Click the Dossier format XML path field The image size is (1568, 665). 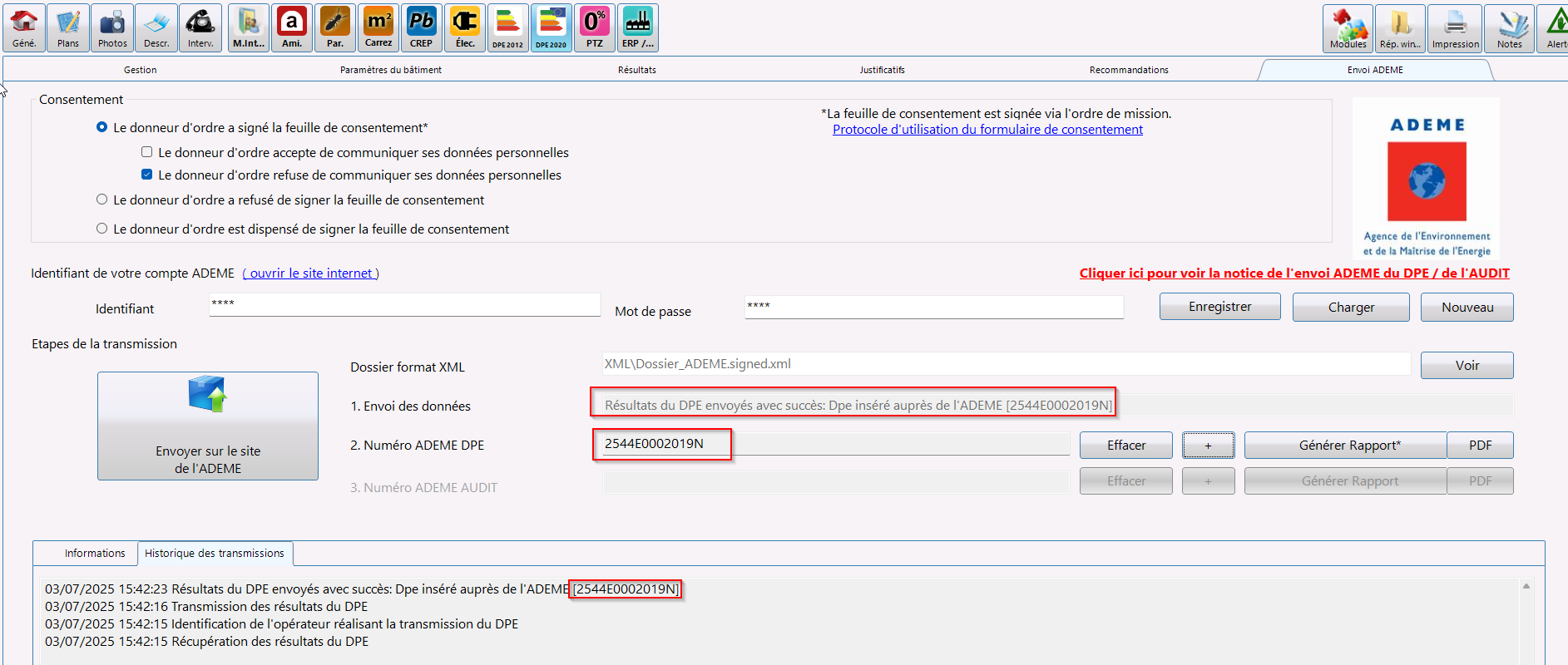[1007, 363]
